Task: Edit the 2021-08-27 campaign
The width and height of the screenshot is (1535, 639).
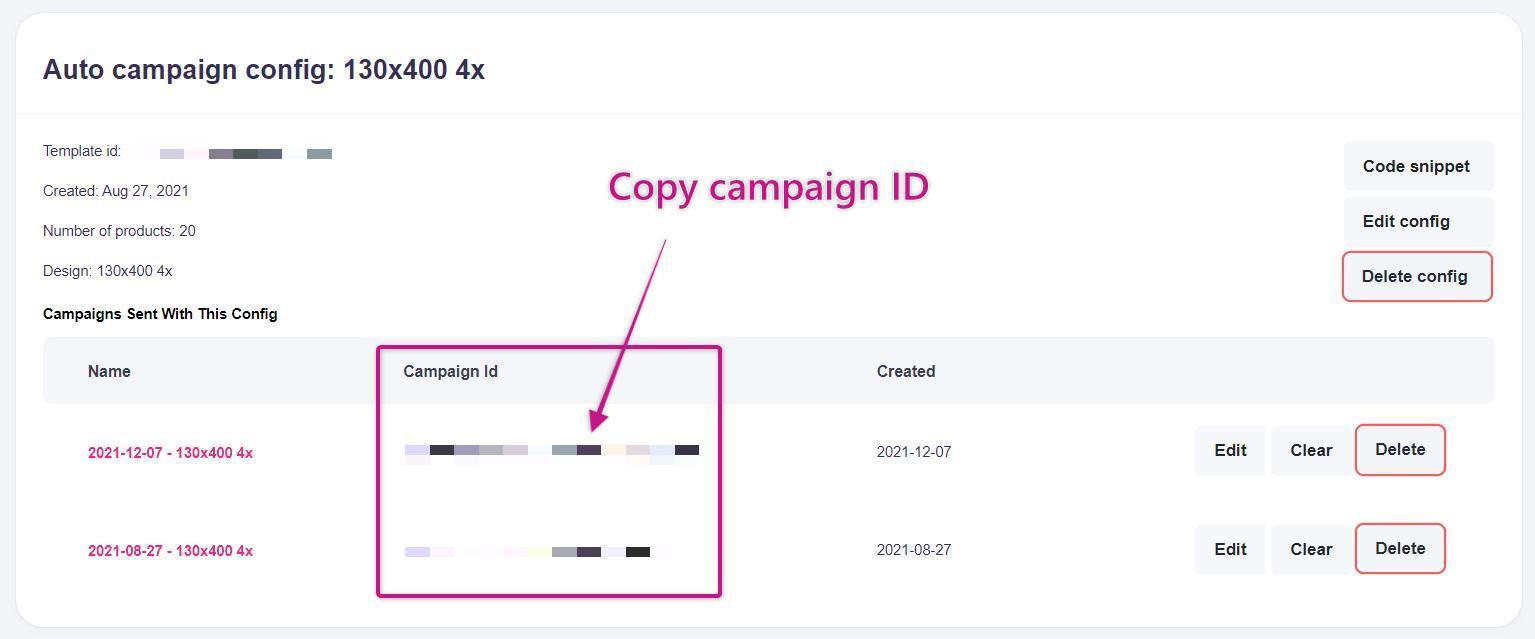Action: (x=1230, y=549)
